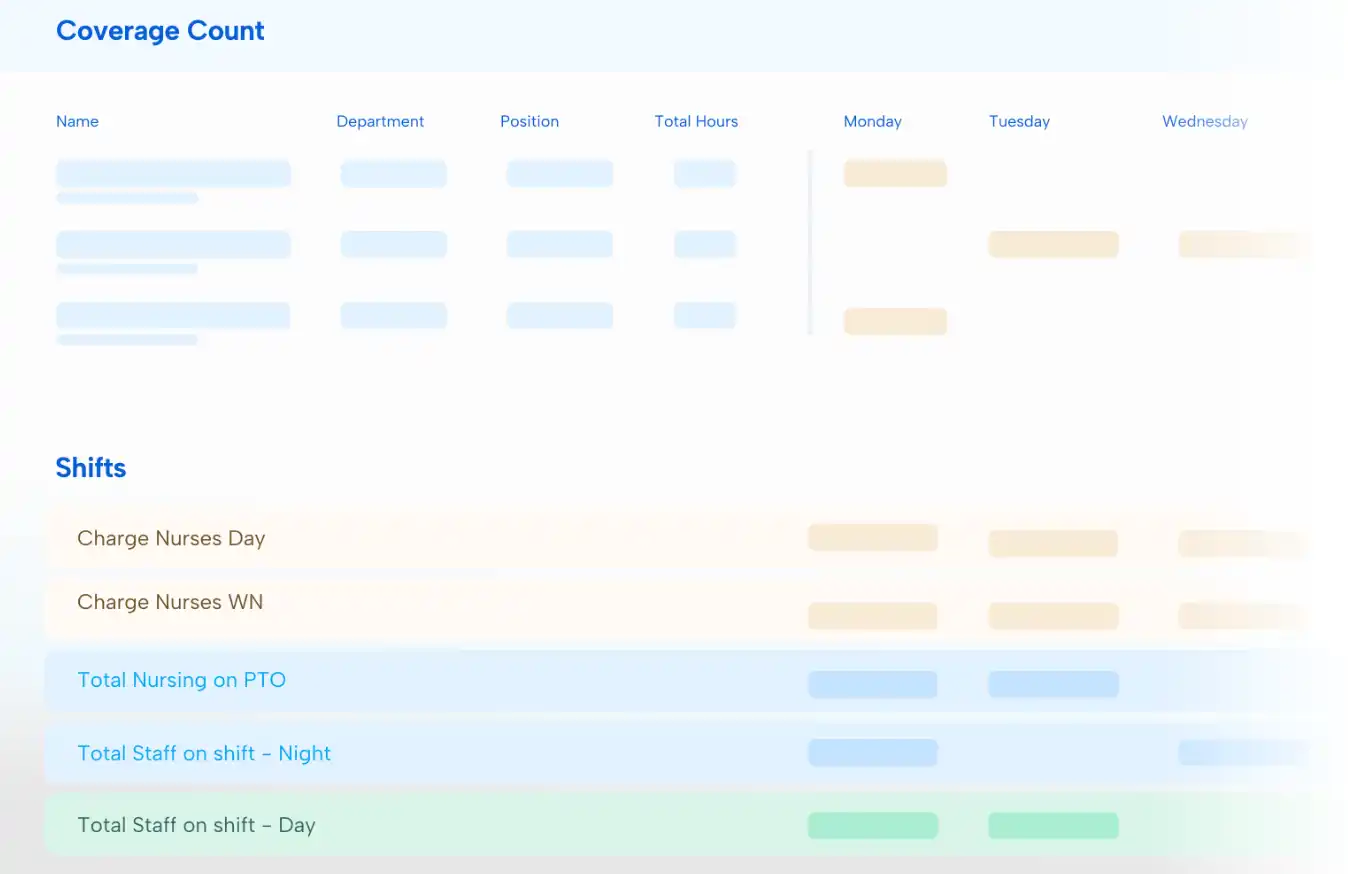
Task: Click the Position column header
Action: [529, 121]
